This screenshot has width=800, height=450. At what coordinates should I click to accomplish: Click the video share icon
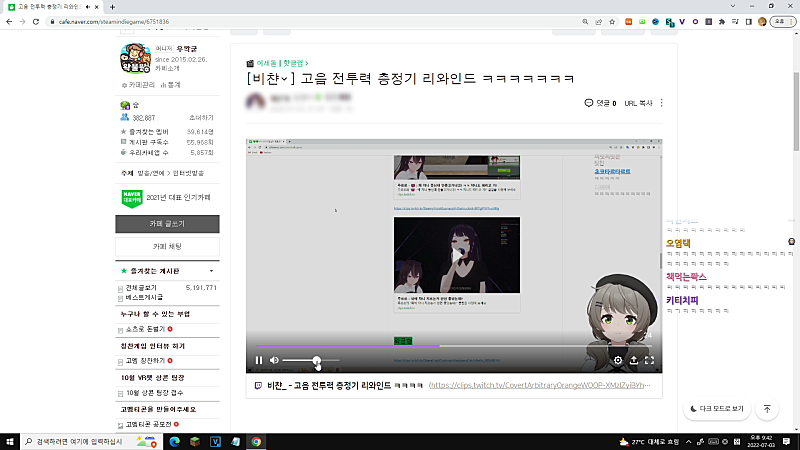click(x=634, y=360)
